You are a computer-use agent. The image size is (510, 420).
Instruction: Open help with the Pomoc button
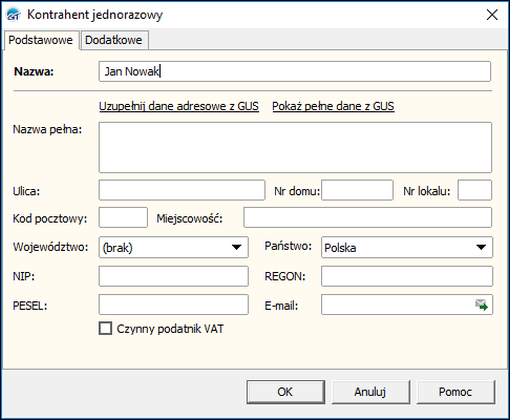(x=456, y=392)
